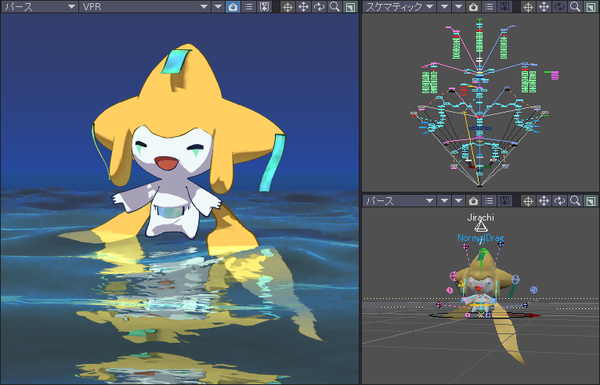Image resolution: width=600 pixels, height=385 pixels.
Task: Toggle camera icon in the schematic viewport header
Action: click(x=473, y=7)
